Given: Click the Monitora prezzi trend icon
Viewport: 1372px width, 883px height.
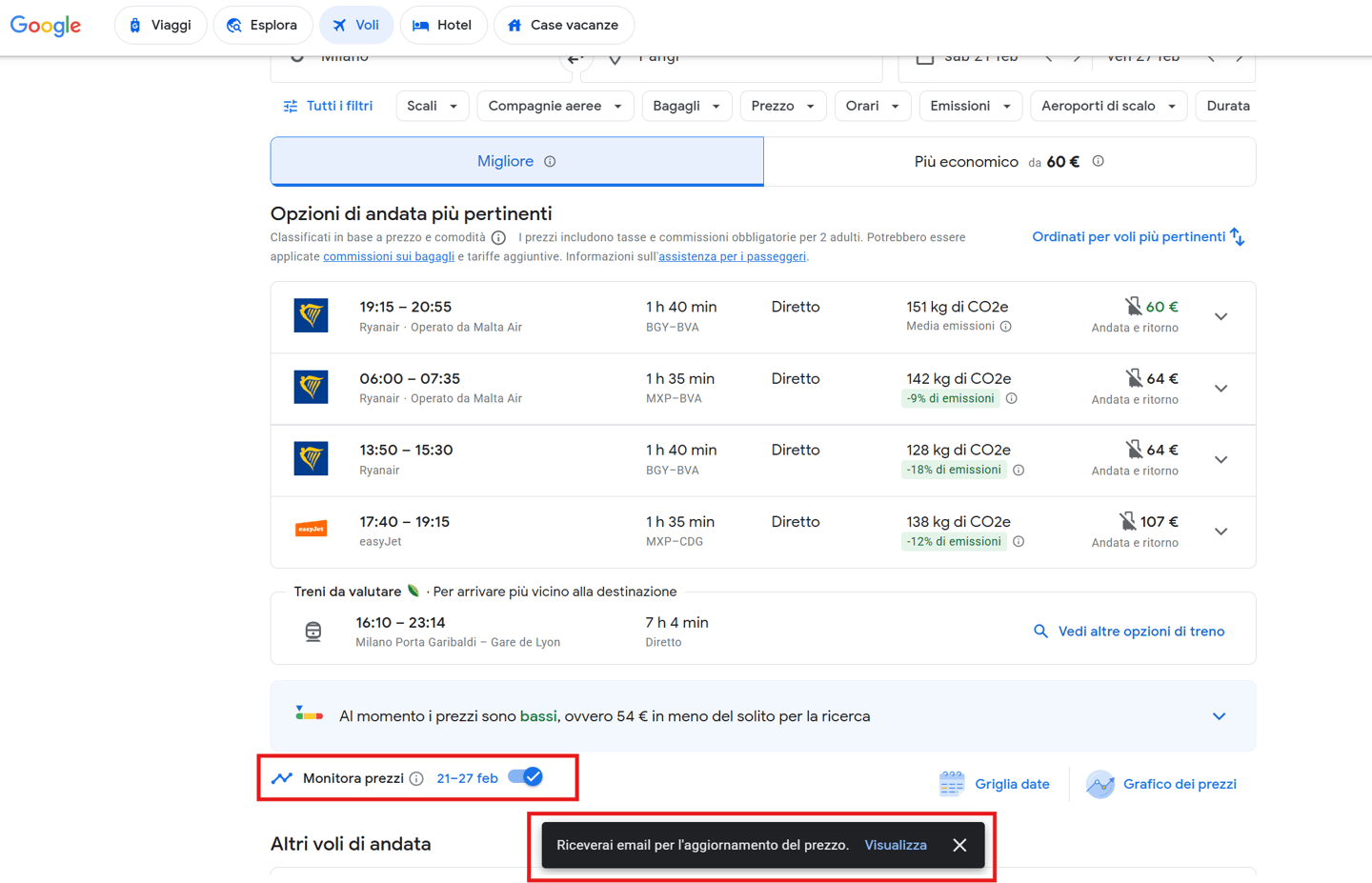Looking at the screenshot, I should coord(282,778).
